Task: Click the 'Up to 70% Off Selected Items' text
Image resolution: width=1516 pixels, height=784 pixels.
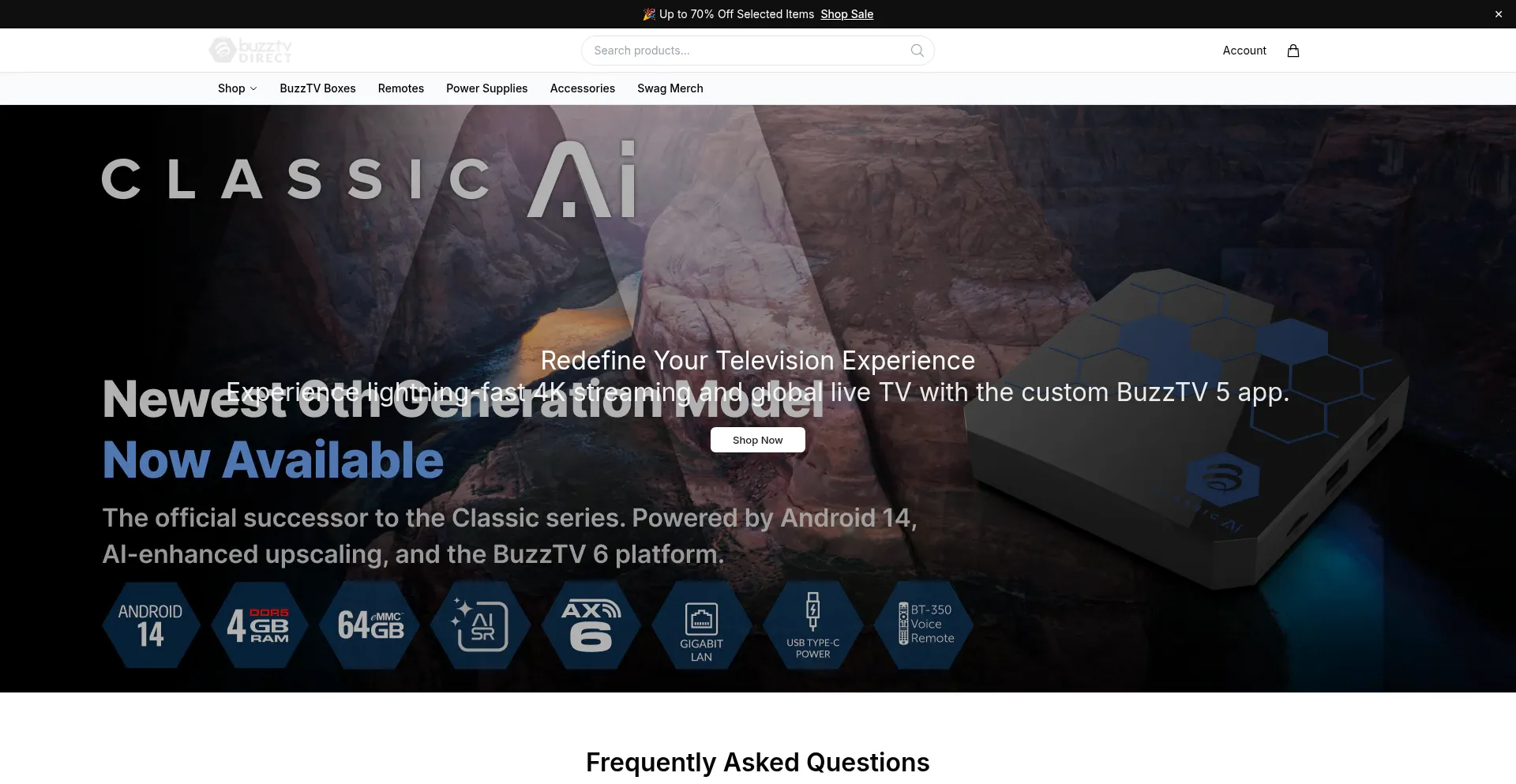Action: (x=737, y=14)
